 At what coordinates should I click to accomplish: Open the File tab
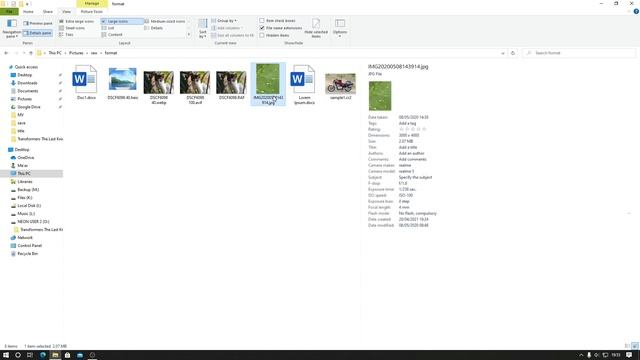[x=9, y=11]
